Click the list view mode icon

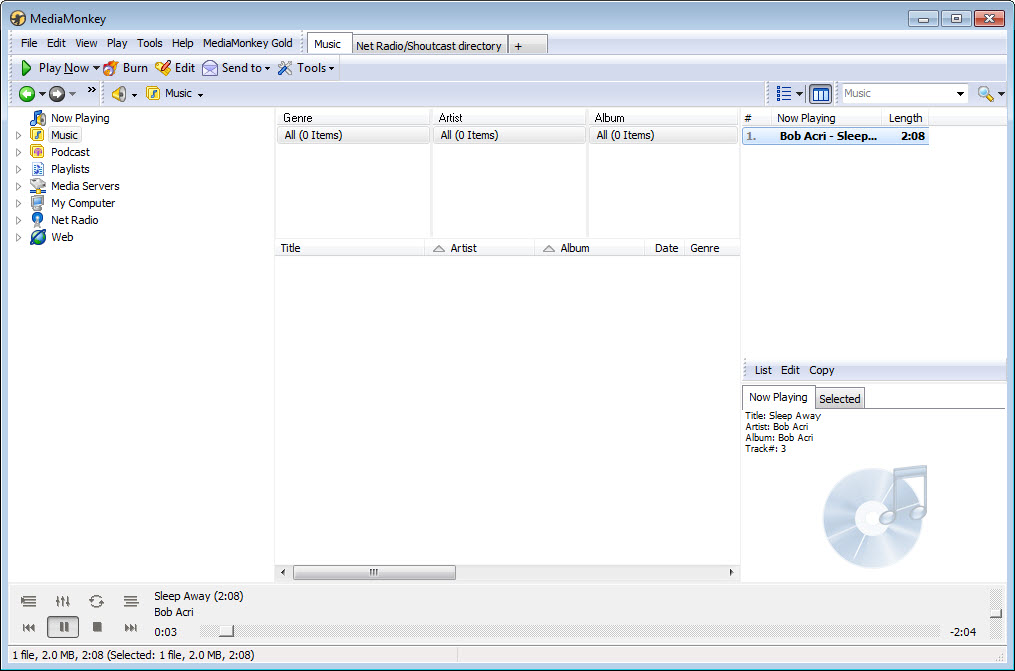coord(784,94)
